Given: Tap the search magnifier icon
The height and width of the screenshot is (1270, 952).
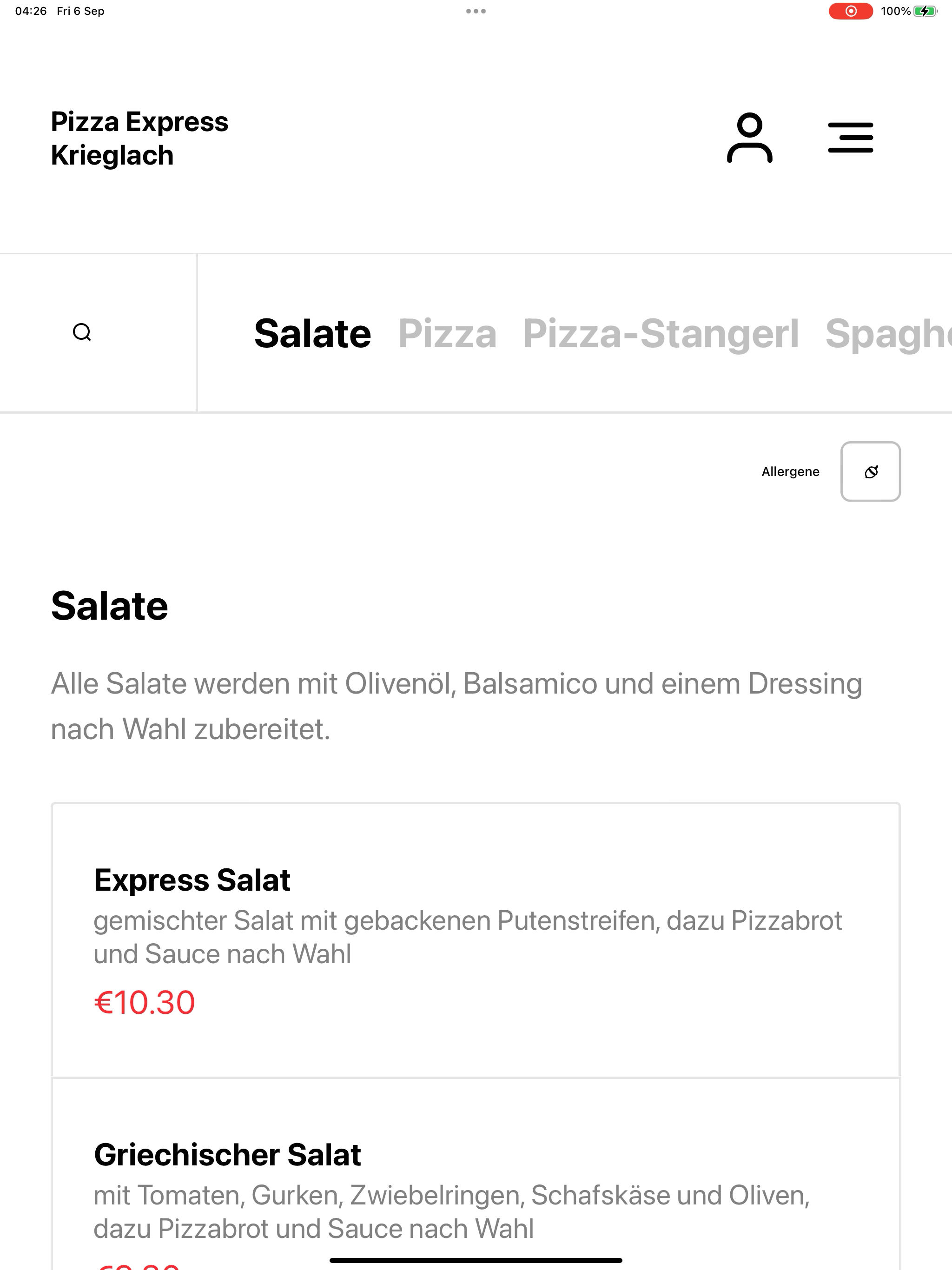Looking at the screenshot, I should 82,332.
